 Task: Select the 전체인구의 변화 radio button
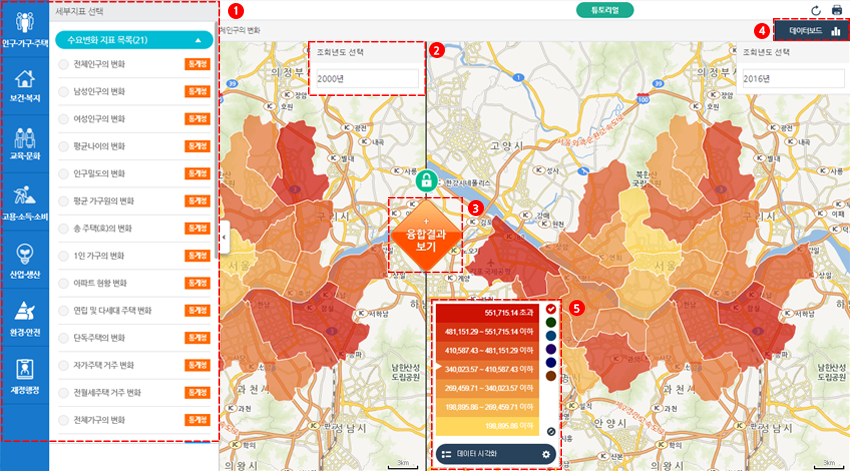tap(63, 64)
